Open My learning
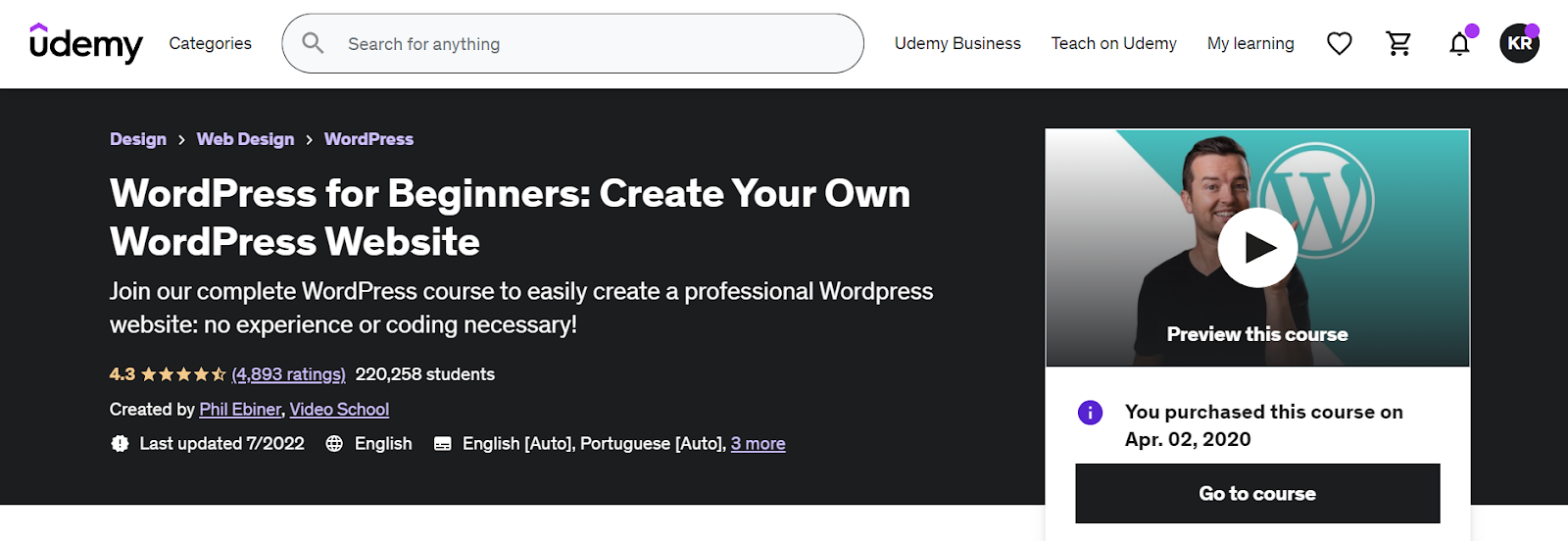The image size is (1568, 541). coord(1250,43)
